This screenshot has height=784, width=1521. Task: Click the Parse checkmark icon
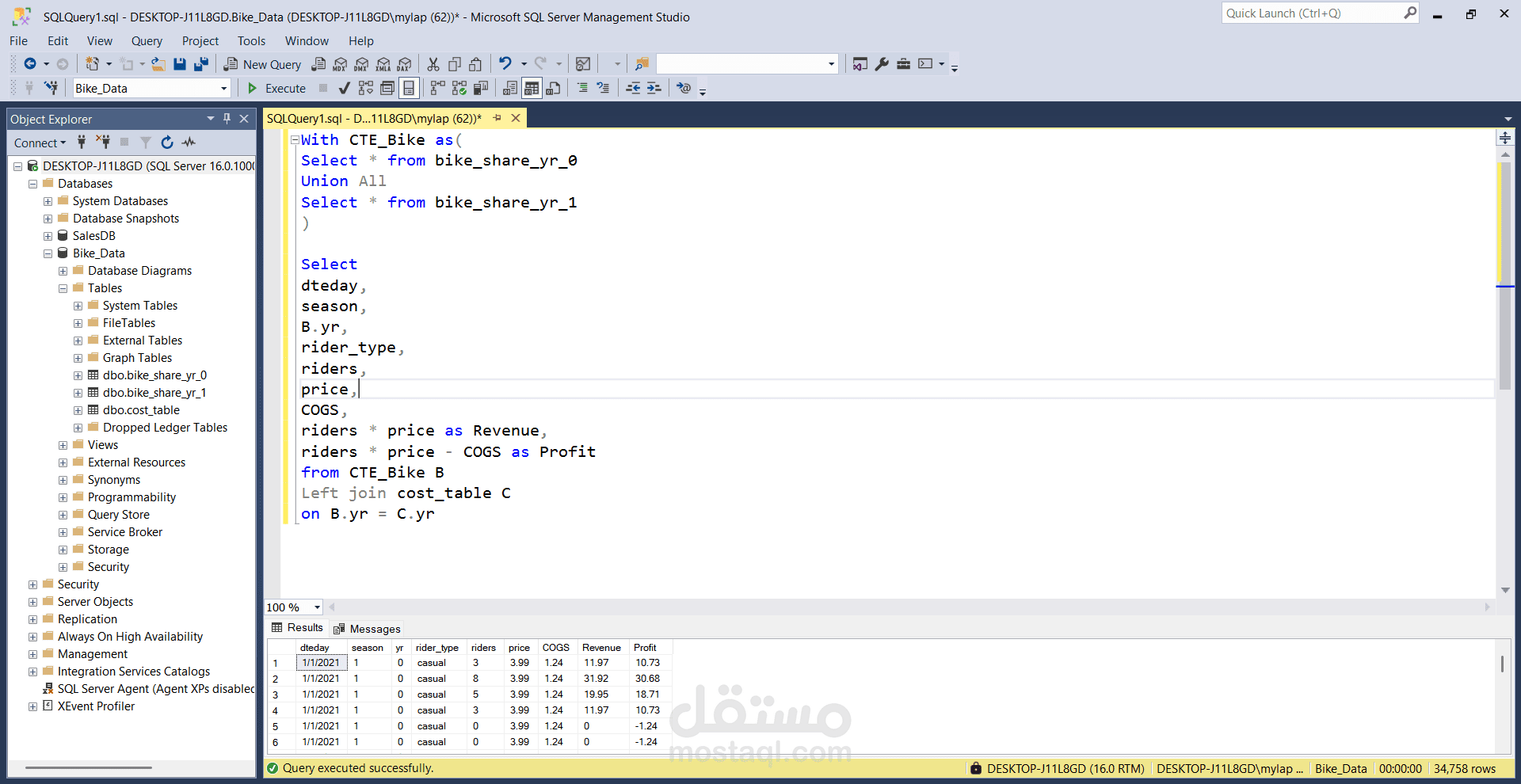pyautogui.click(x=344, y=88)
